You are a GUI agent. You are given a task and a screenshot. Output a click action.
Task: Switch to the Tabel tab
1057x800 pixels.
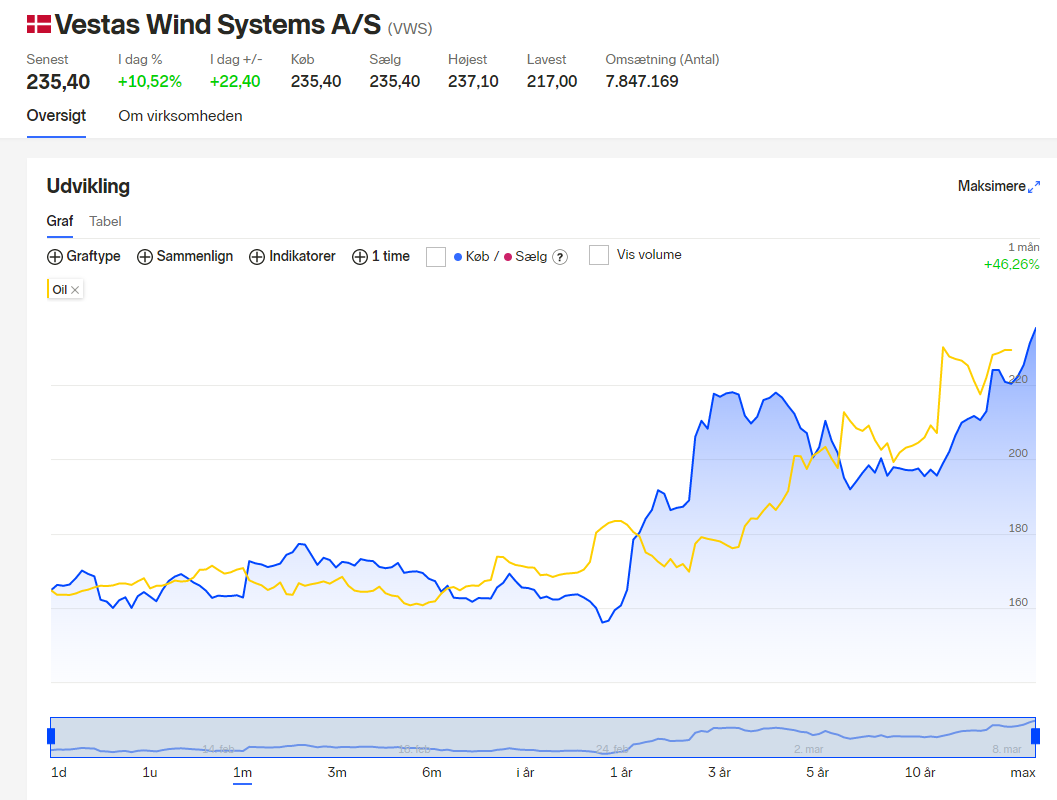(x=105, y=221)
